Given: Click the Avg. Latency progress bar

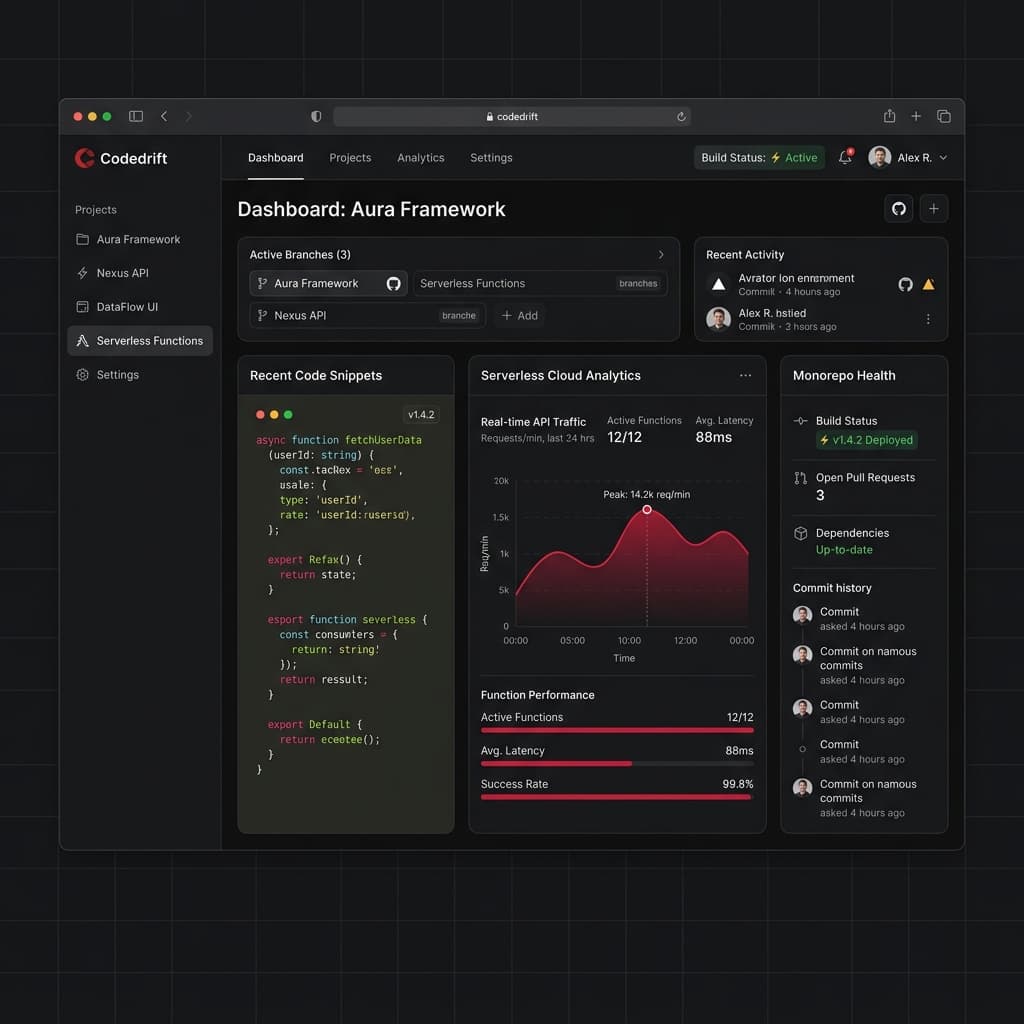Looking at the screenshot, I should pos(617,763).
